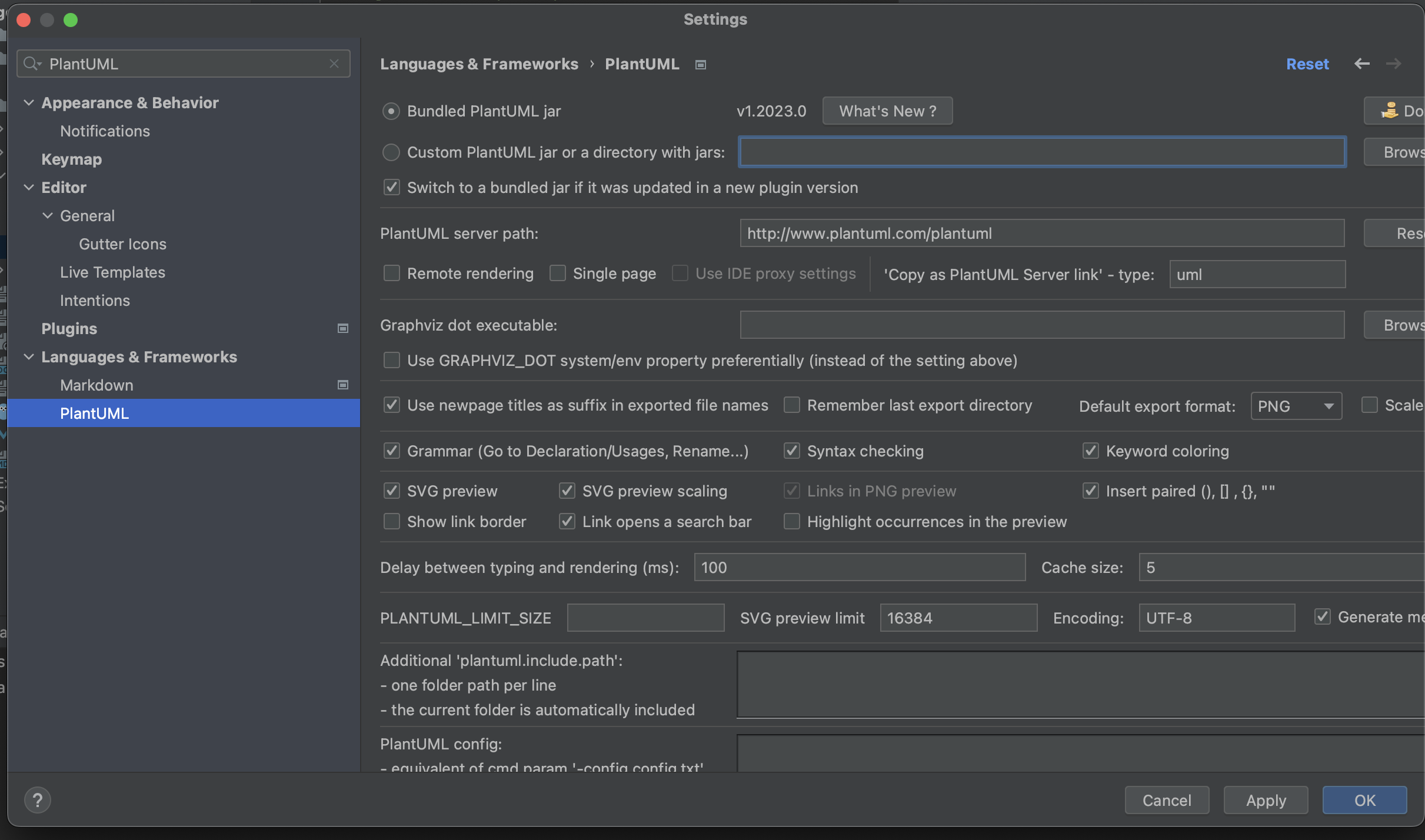This screenshot has height=840, width=1425.
Task: Click the project-level icon beside PlantUML breadcrumb
Action: coord(700,65)
